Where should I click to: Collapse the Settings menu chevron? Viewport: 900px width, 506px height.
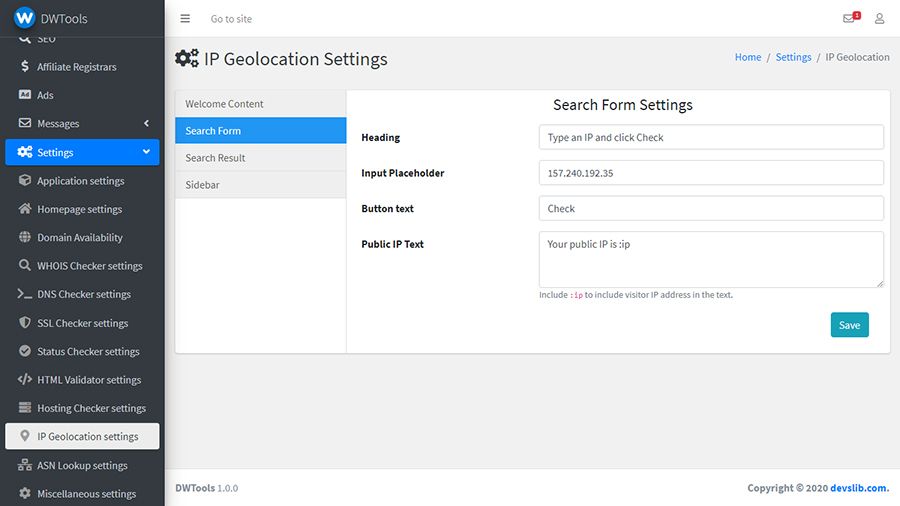(x=146, y=152)
